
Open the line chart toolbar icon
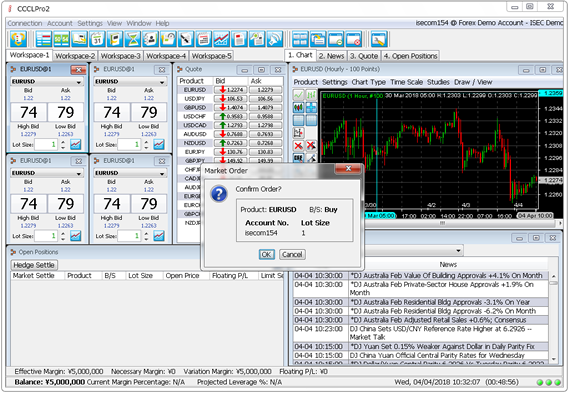point(221,39)
